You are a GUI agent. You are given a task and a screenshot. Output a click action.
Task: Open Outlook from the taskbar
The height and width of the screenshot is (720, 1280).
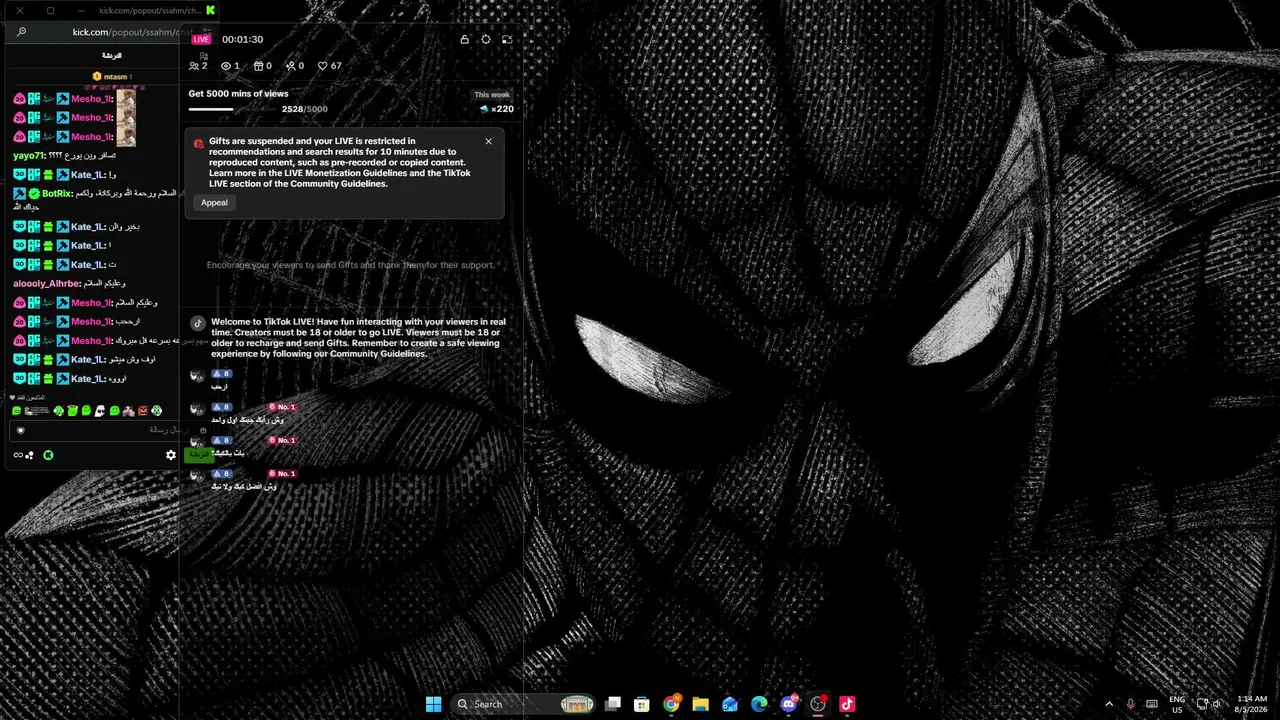coord(730,704)
